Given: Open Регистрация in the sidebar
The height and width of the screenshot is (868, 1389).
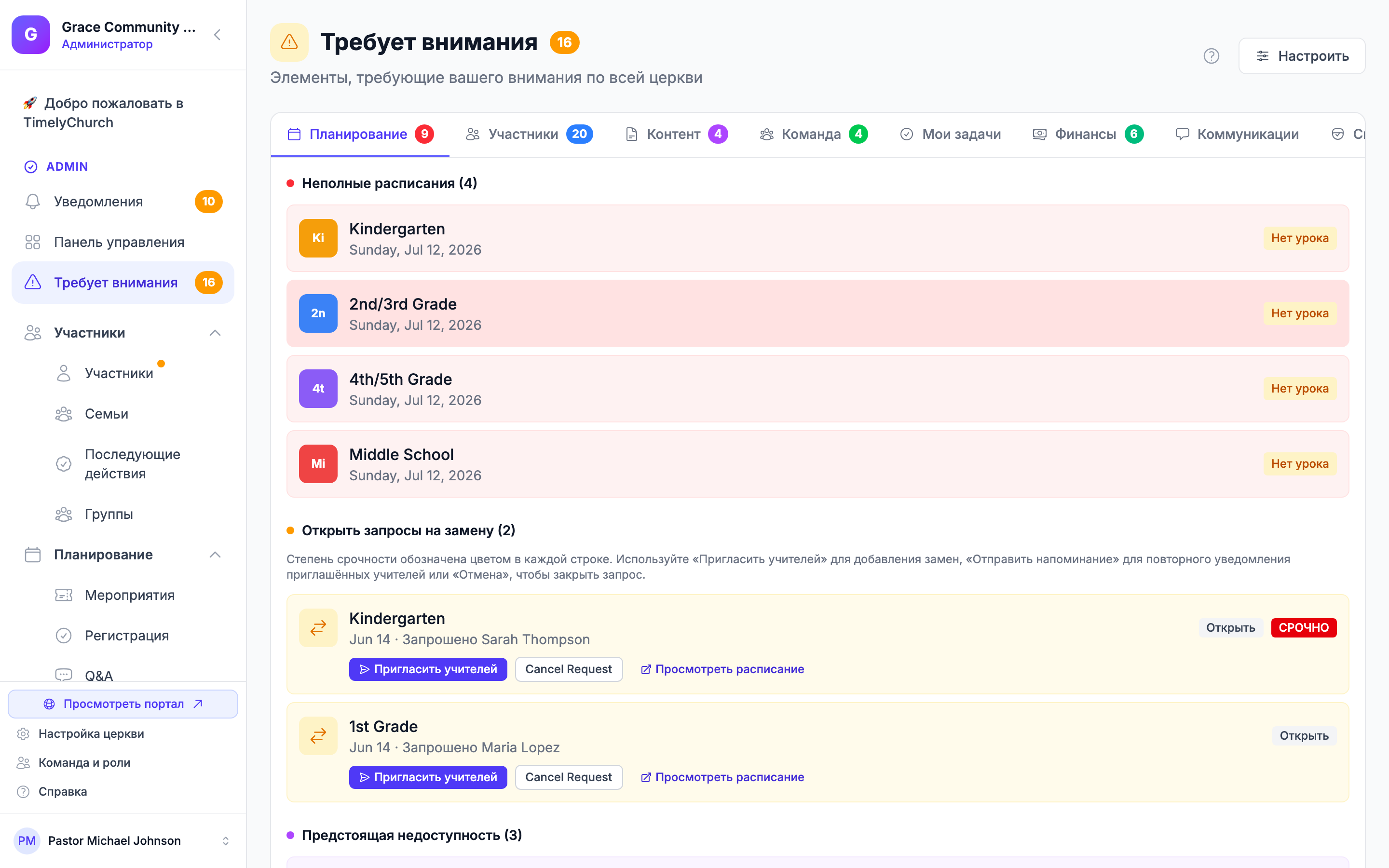Looking at the screenshot, I should tap(127, 636).
